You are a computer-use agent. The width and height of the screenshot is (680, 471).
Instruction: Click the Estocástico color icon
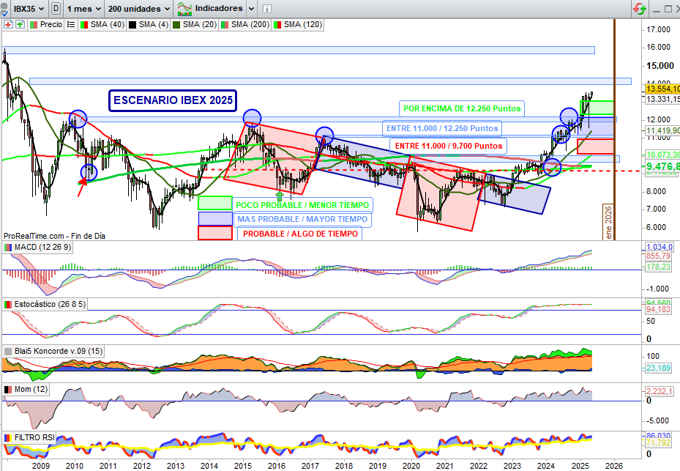(x=8, y=304)
